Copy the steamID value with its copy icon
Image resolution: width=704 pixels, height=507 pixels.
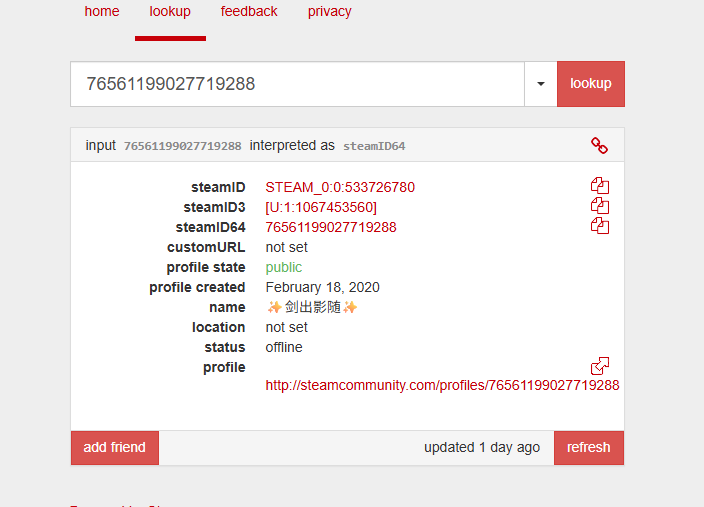600,185
